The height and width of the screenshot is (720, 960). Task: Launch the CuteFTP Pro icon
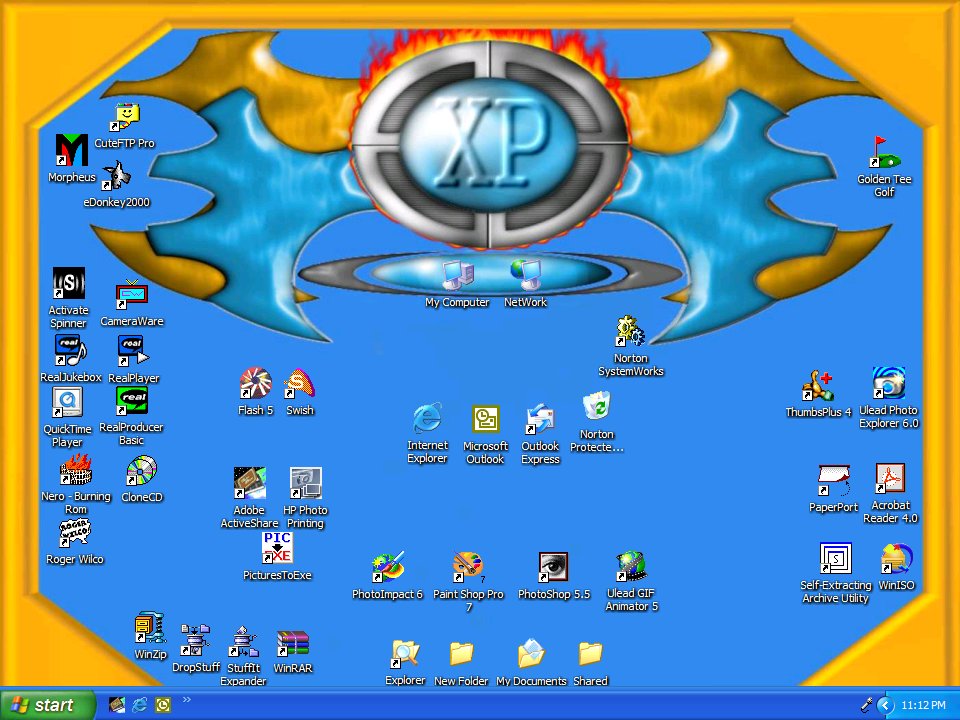click(x=125, y=118)
